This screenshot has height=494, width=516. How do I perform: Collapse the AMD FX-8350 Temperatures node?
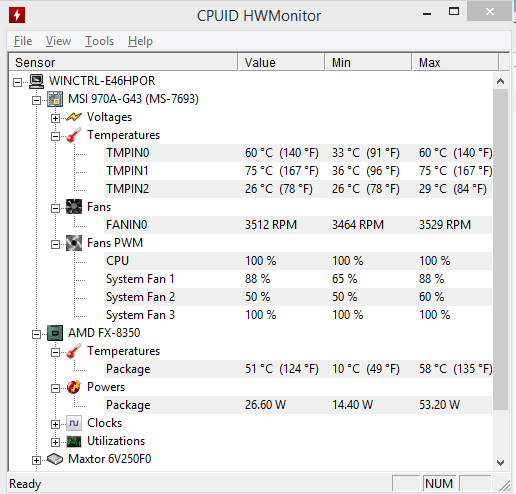[55, 352]
